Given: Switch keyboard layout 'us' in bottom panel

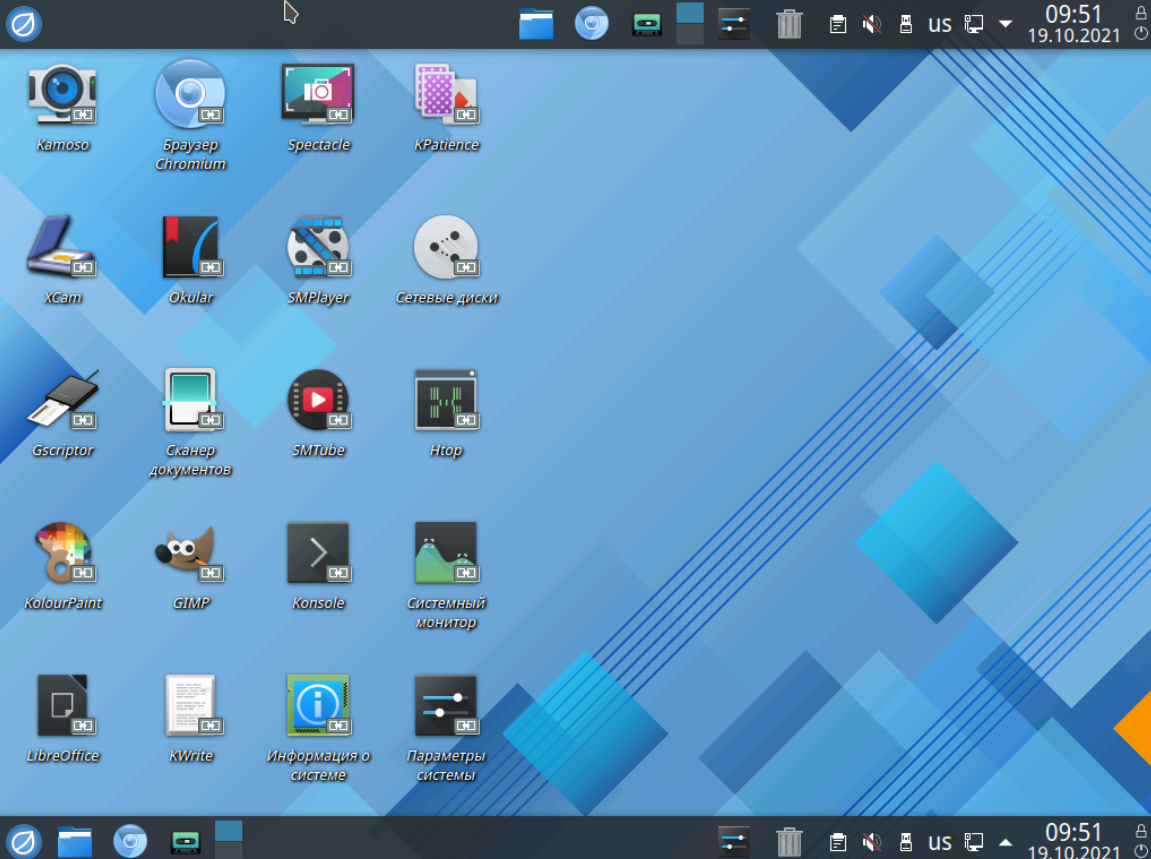Looking at the screenshot, I should (940, 842).
